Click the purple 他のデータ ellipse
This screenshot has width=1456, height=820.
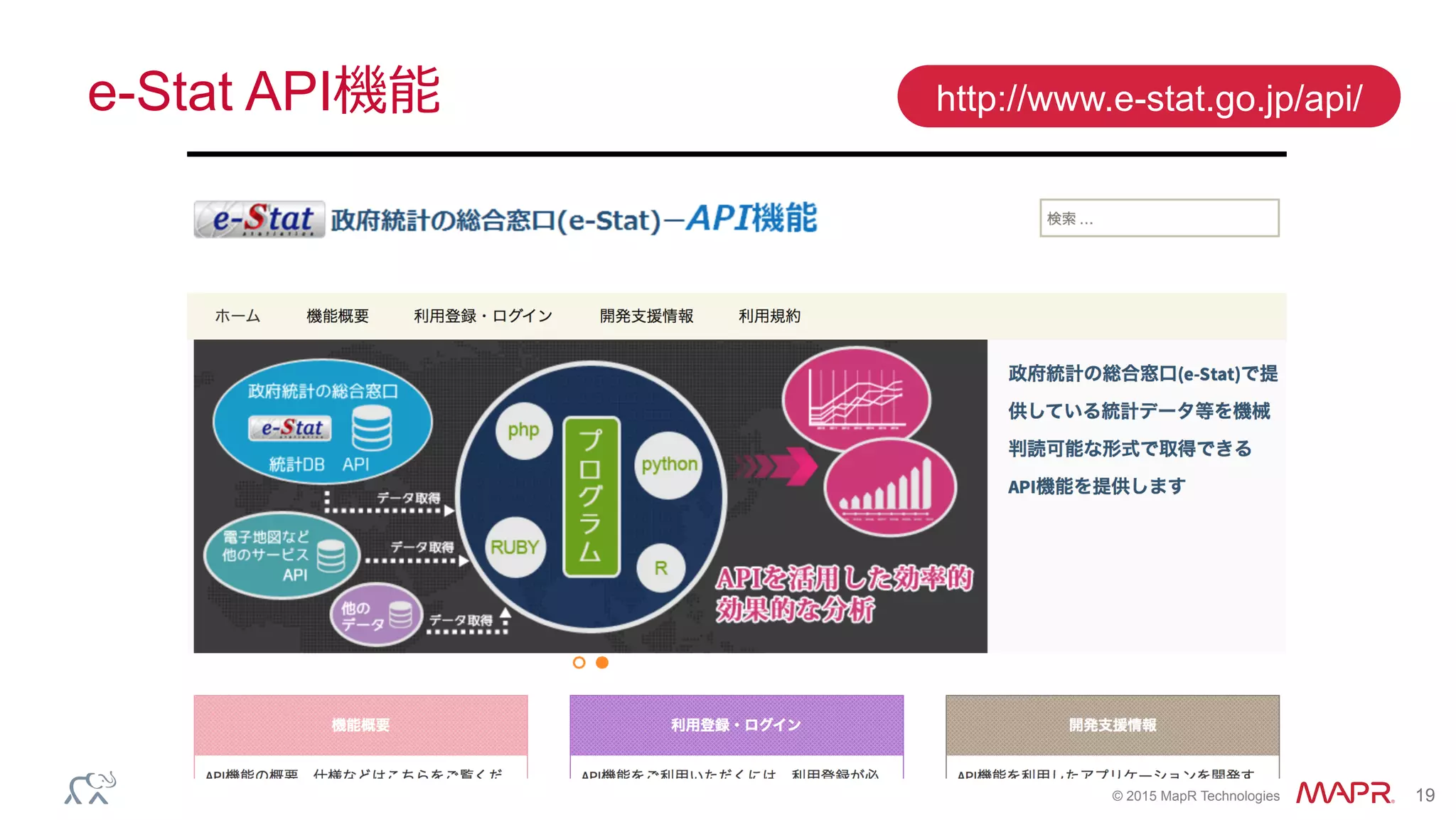376,614
